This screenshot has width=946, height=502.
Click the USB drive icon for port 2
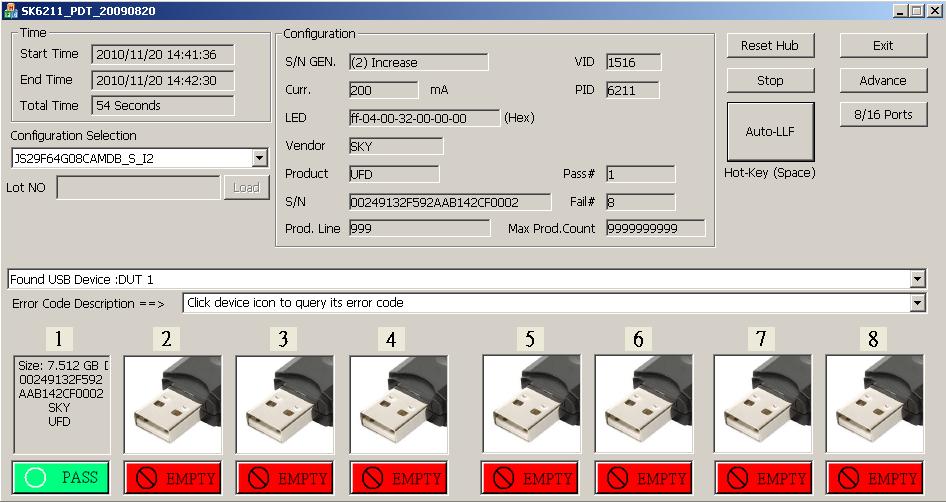click(173, 404)
